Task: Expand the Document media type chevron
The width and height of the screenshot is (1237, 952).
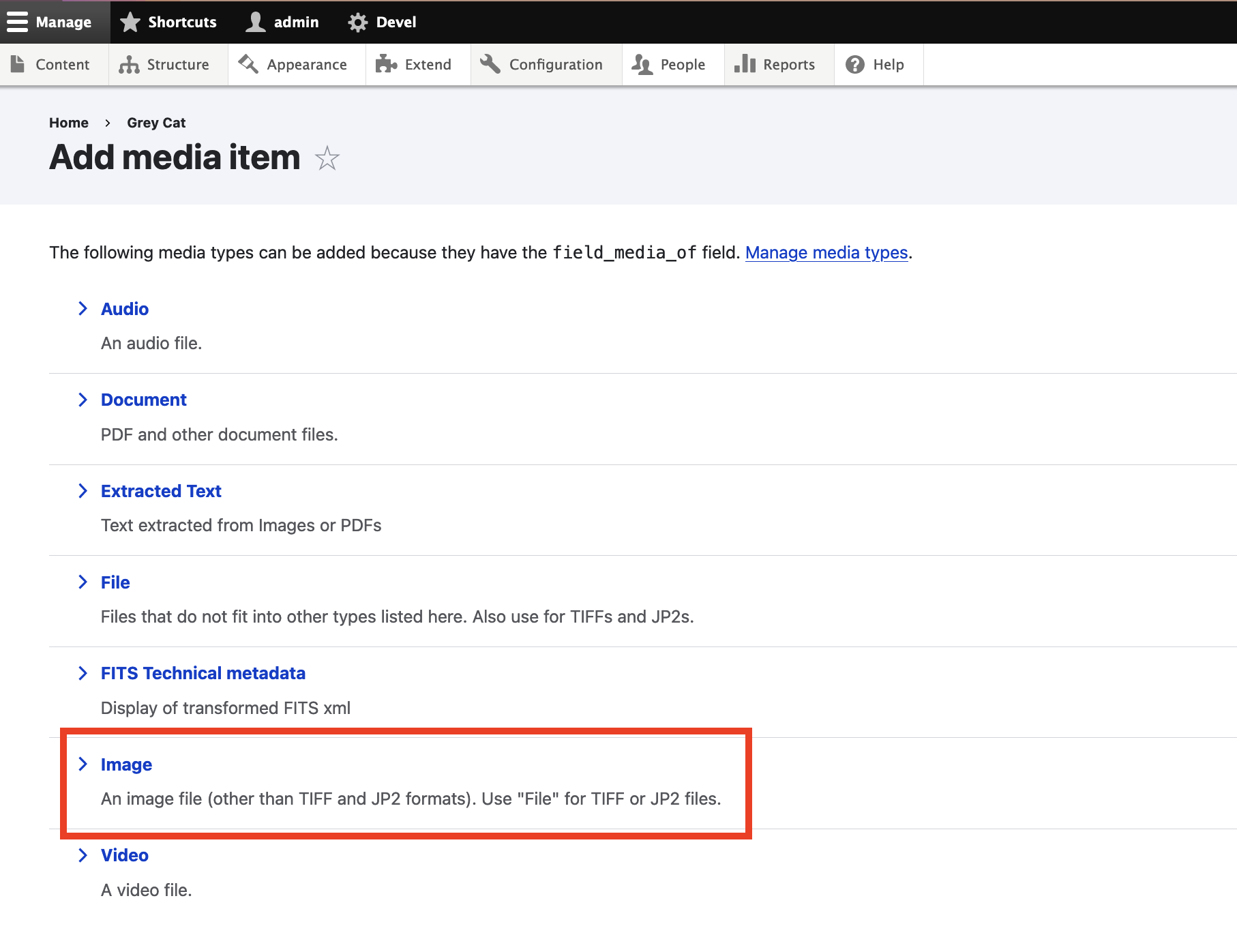Action: pyautogui.click(x=83, y=400)
